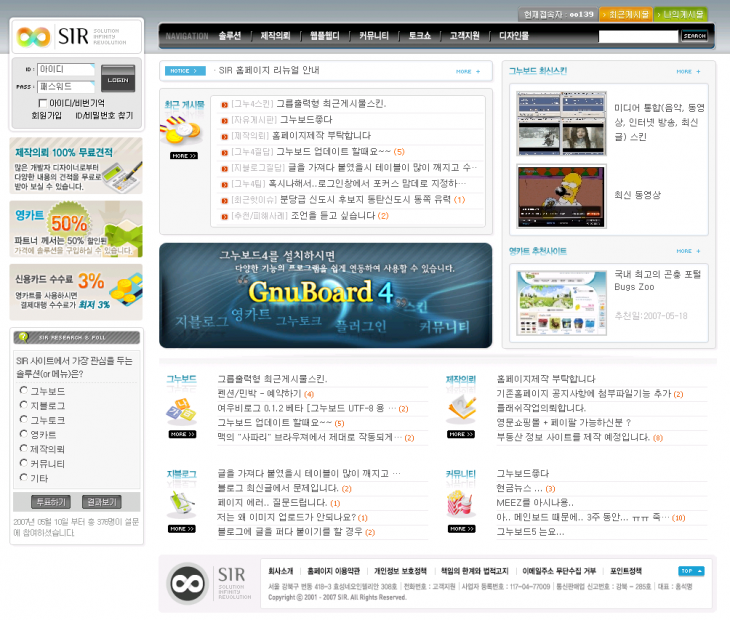This screenshot has width=730, height=620.
Task: Click the 제작의뢰 notepad pencil icon
Action: [462, 409]
